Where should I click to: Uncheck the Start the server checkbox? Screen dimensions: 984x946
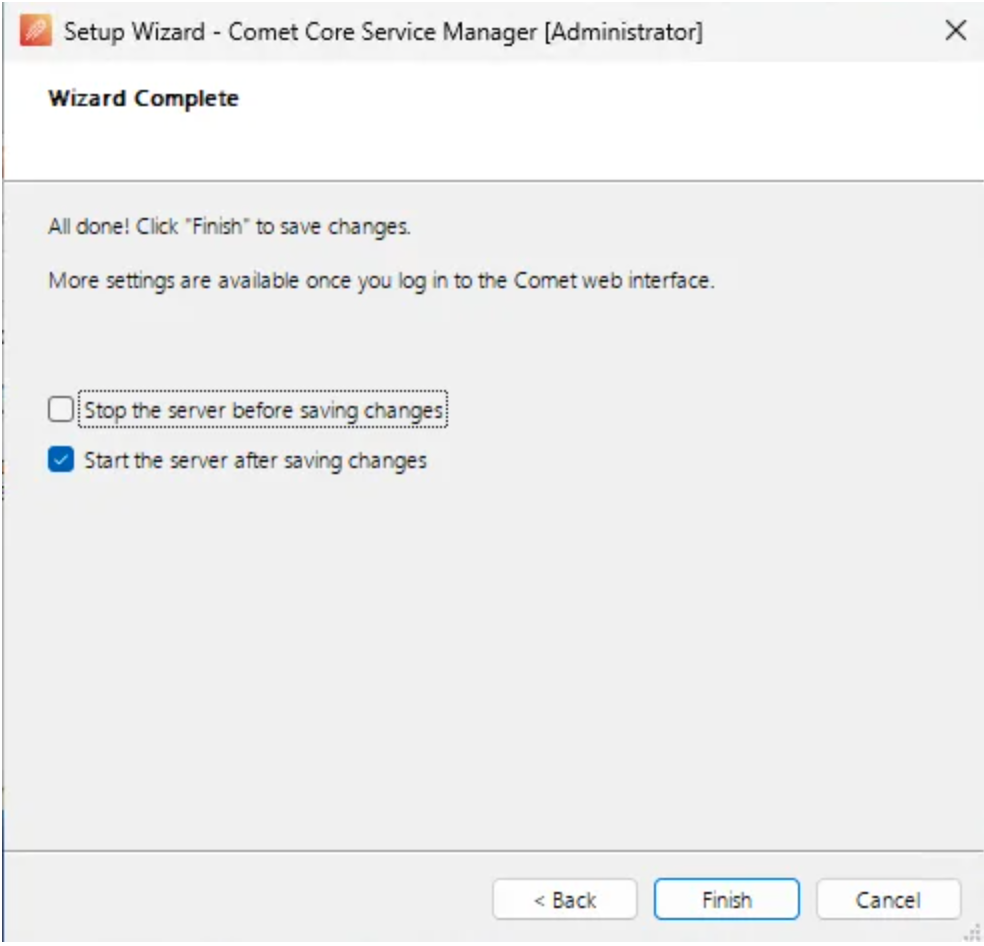[x=61, y=460]
